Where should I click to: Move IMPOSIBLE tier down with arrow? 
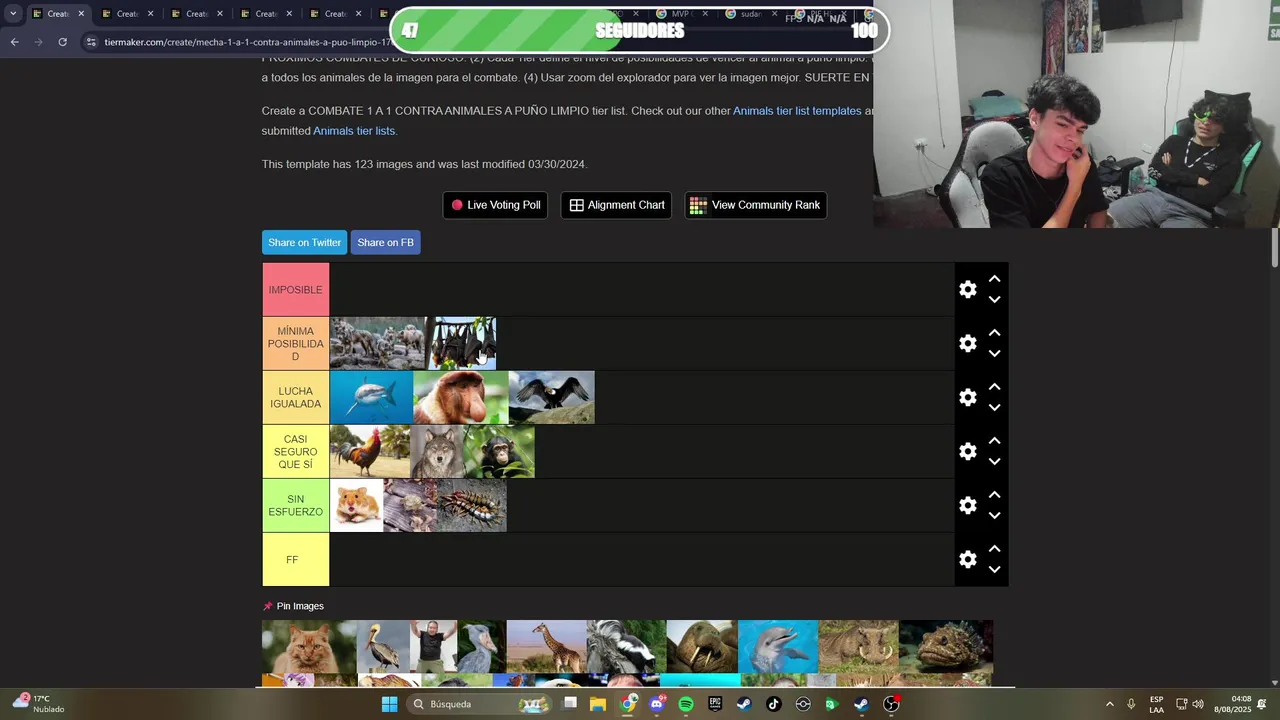pos(994,299)
